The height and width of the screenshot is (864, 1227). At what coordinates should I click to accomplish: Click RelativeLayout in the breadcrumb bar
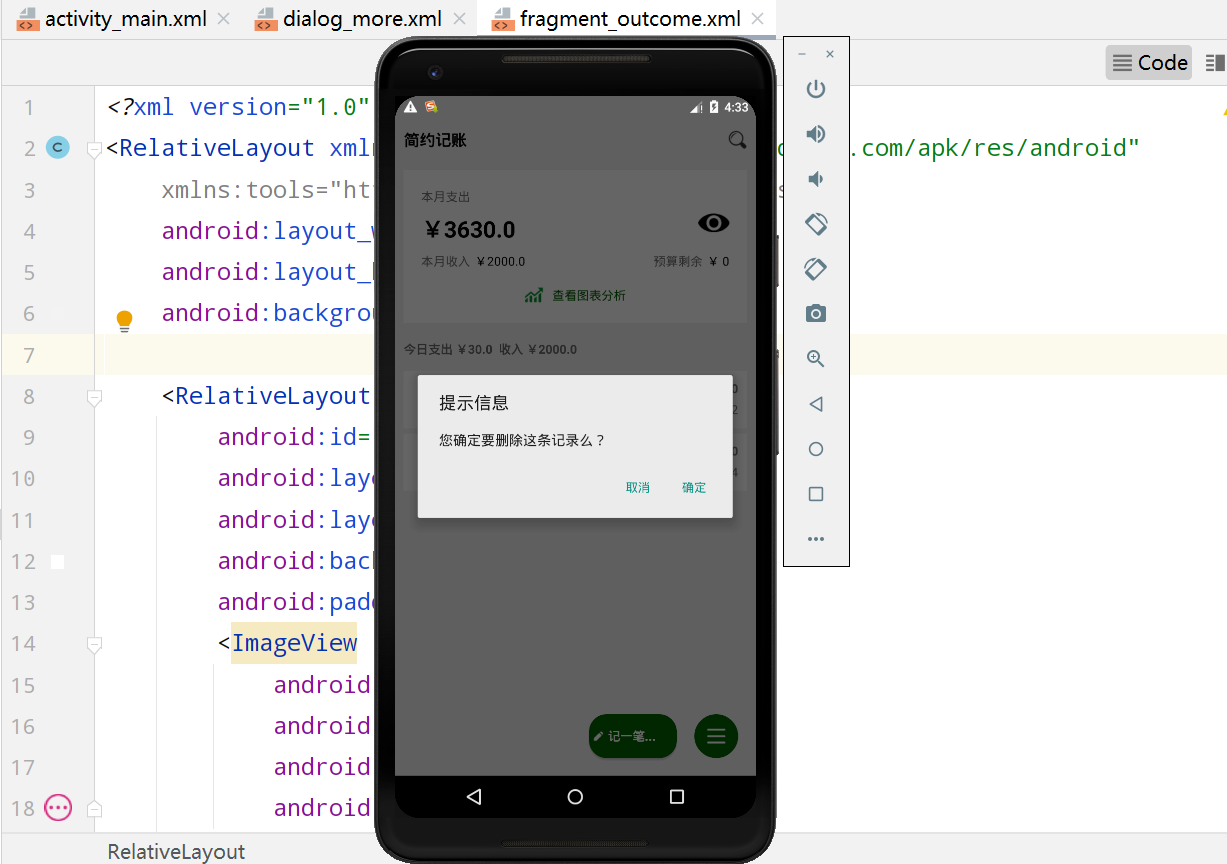pyautogui.click(x=176, y=852)
